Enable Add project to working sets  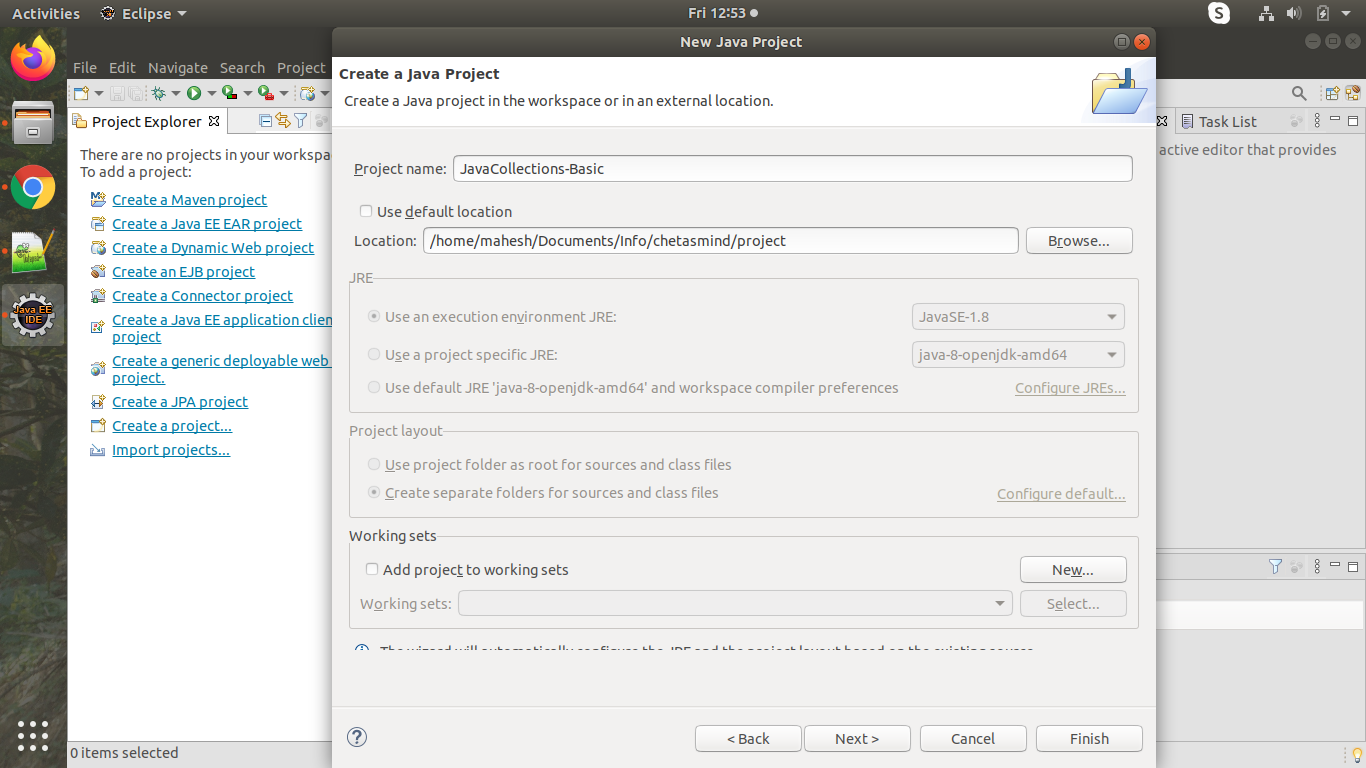[x=371, y=568]
